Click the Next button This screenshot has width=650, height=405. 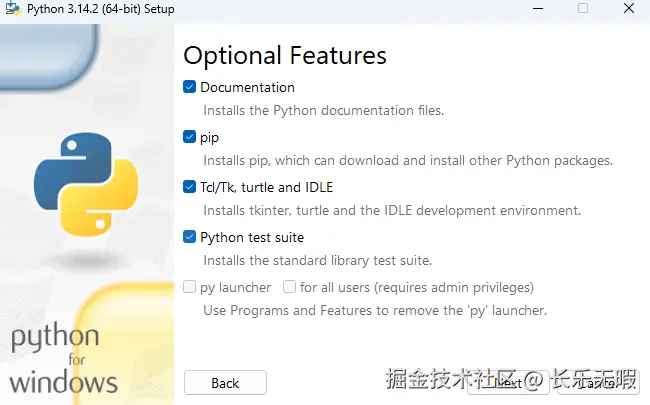508,383
